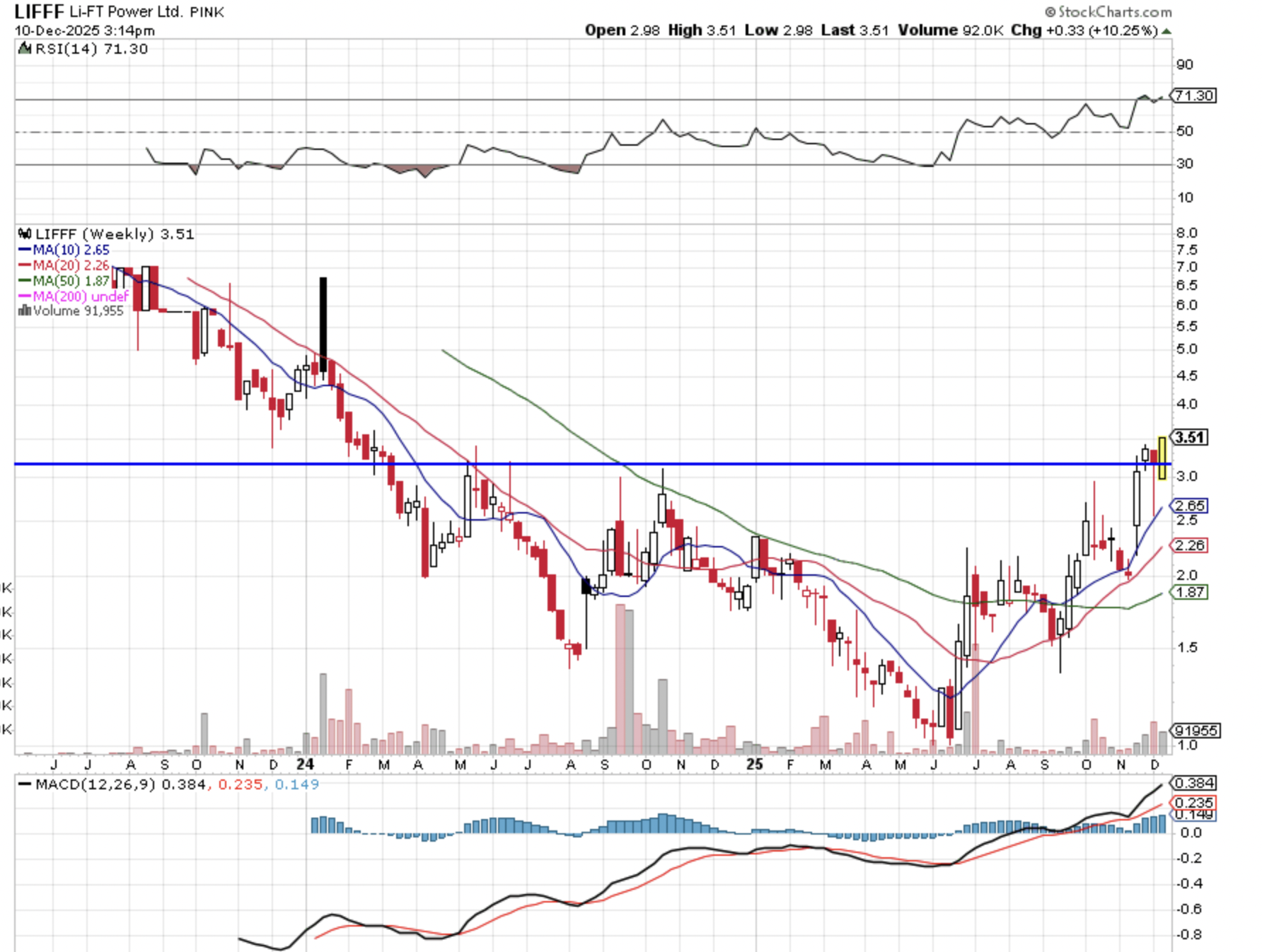Click the candlestick icon beside LIFFF (Weekly)
Screen dimensions: 1262x952
pyautogui.click(x=25, y=234)
